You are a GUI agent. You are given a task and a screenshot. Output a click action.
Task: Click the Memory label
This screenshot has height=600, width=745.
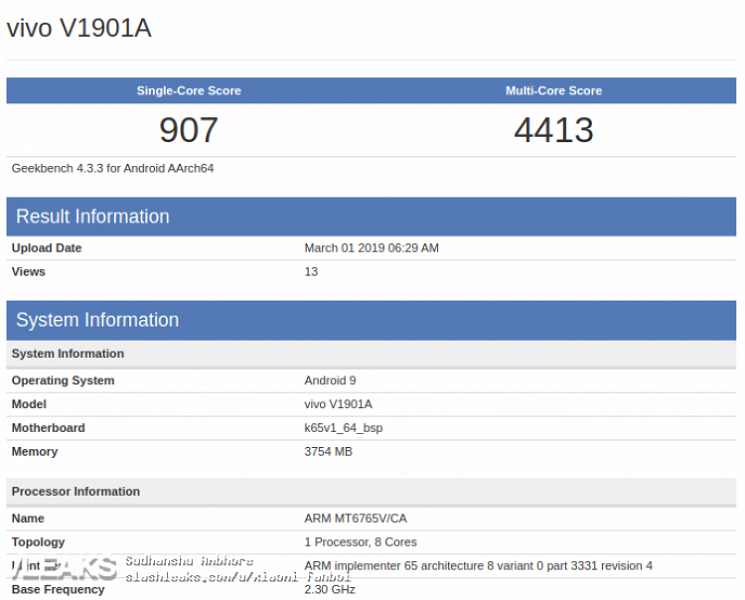[x=35, y=452]
